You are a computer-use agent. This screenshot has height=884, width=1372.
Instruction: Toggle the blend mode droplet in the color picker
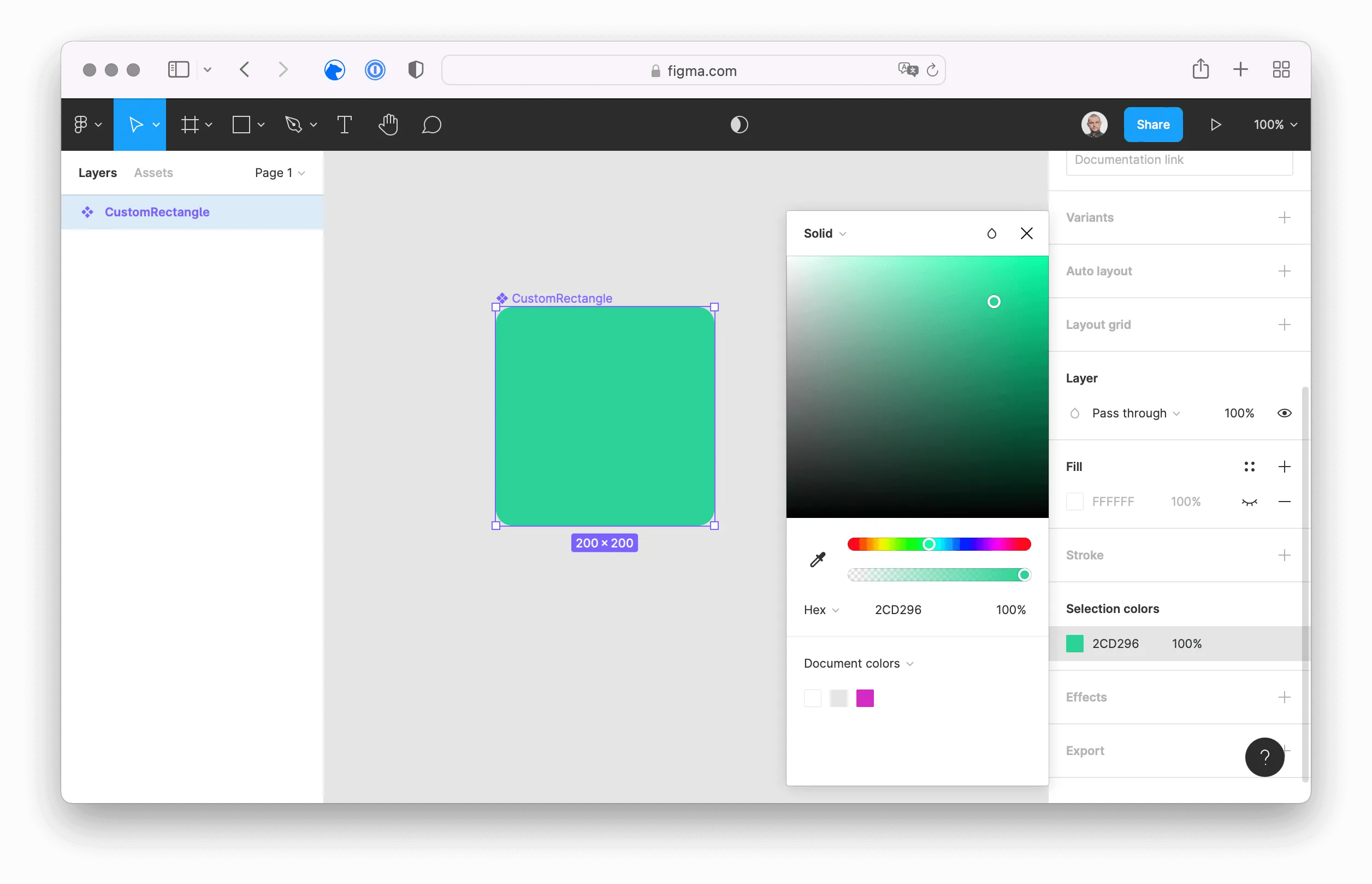tap(991, 233)
